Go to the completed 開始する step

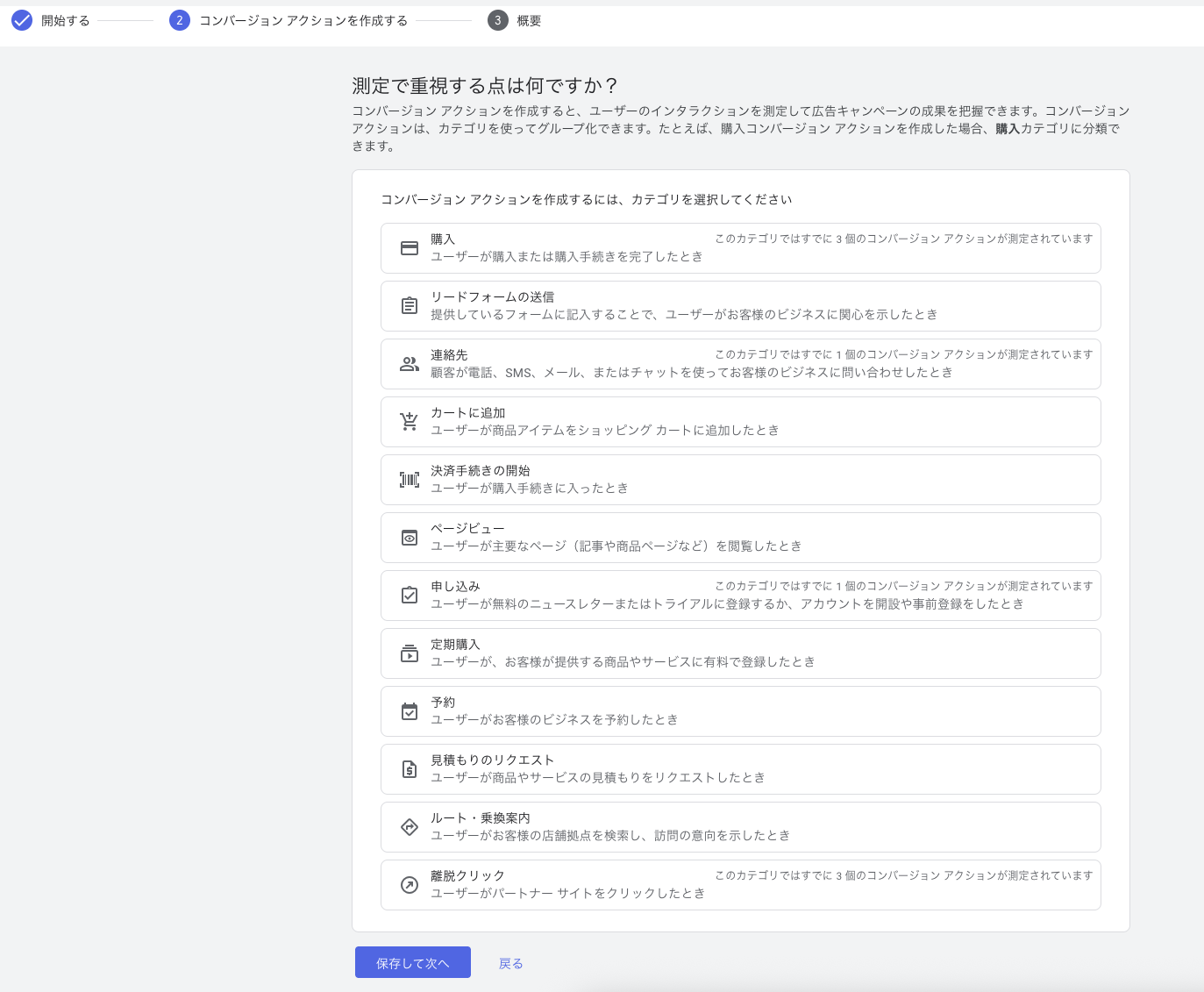51,20
